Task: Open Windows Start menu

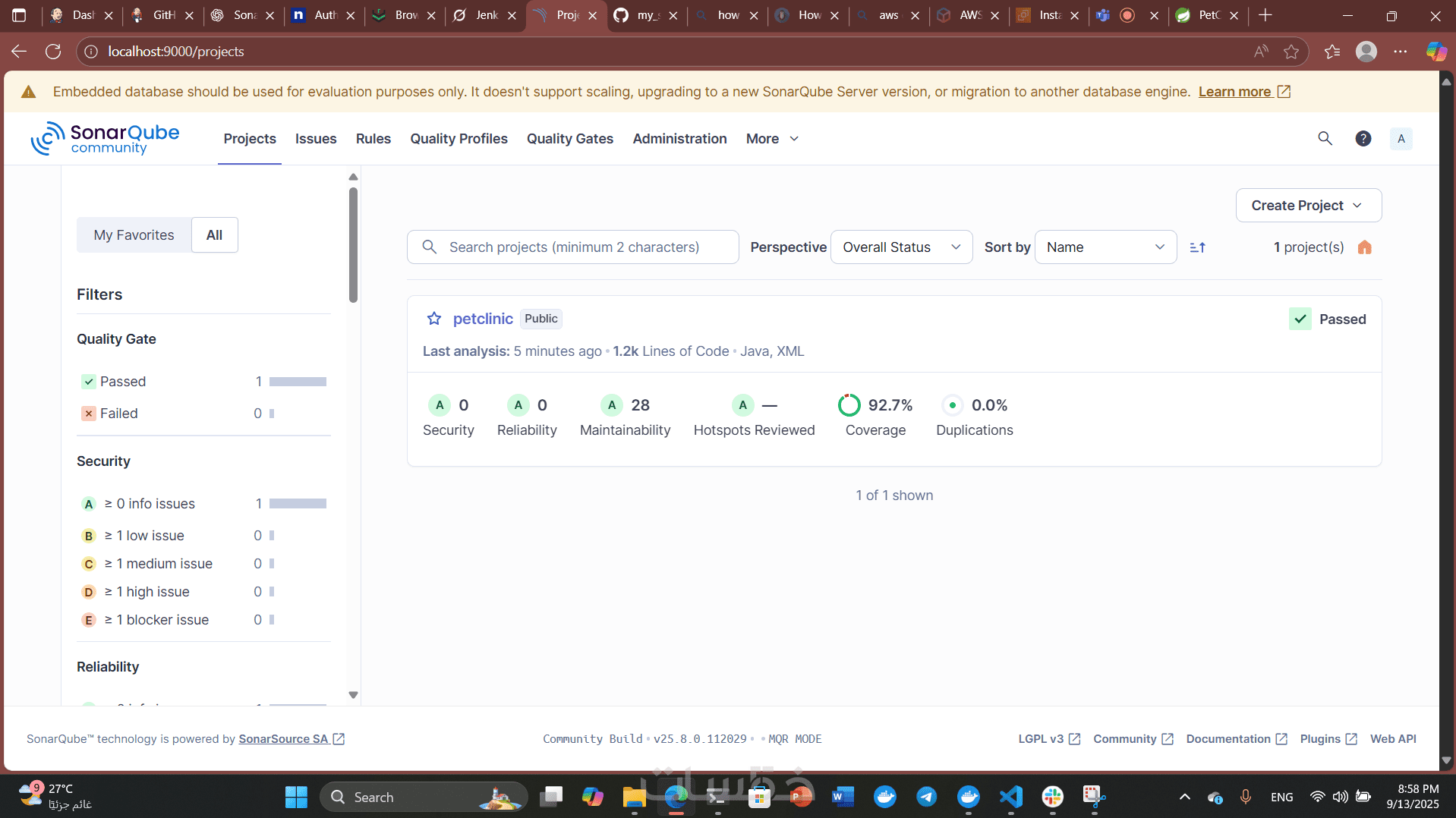Action: [x=296, y=797]
